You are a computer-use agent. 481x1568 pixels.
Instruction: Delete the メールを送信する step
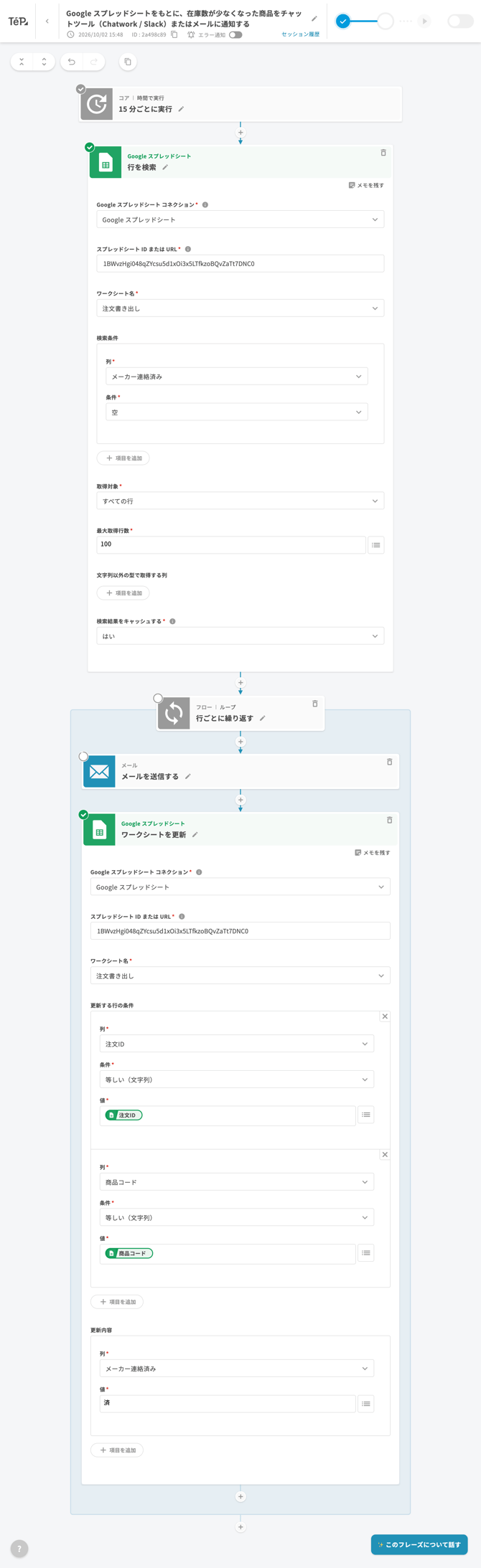click(390, 762)
